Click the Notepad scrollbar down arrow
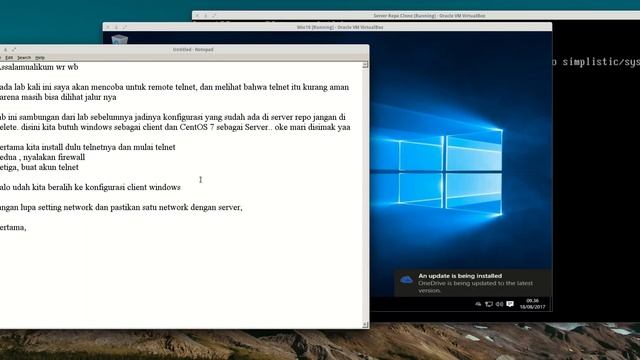This screenshot has height=360, width=640. pos(365,325)
